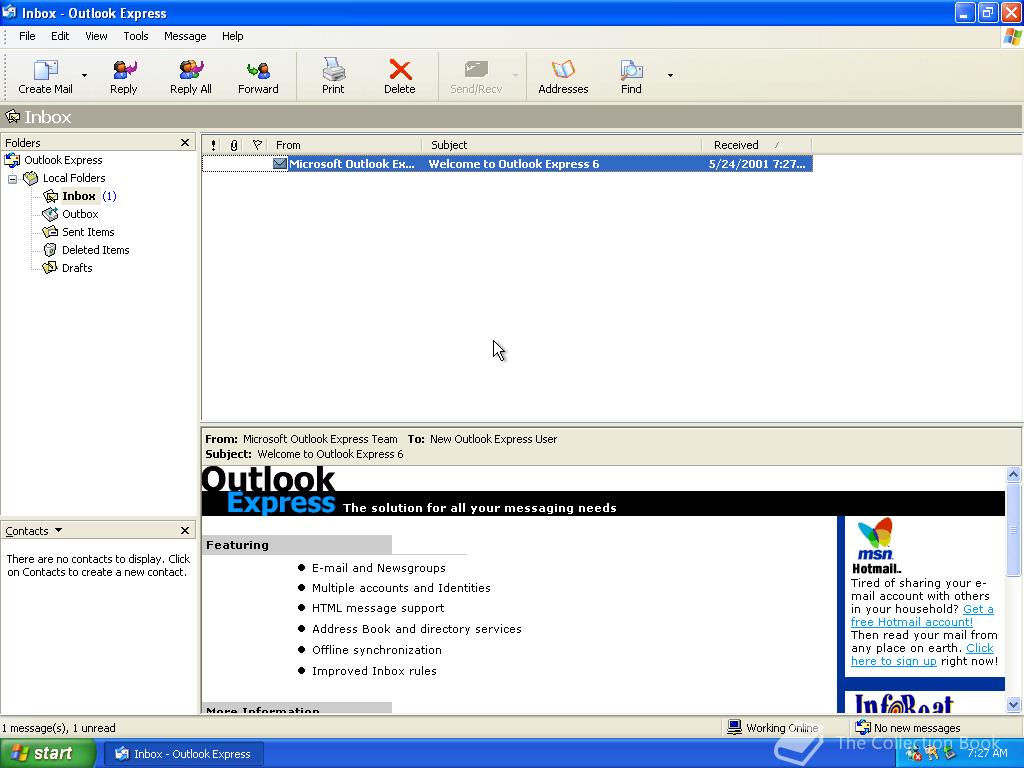Open the Message menu
This screenshot has height=768, width=1024.
click(x=184, y=36)
